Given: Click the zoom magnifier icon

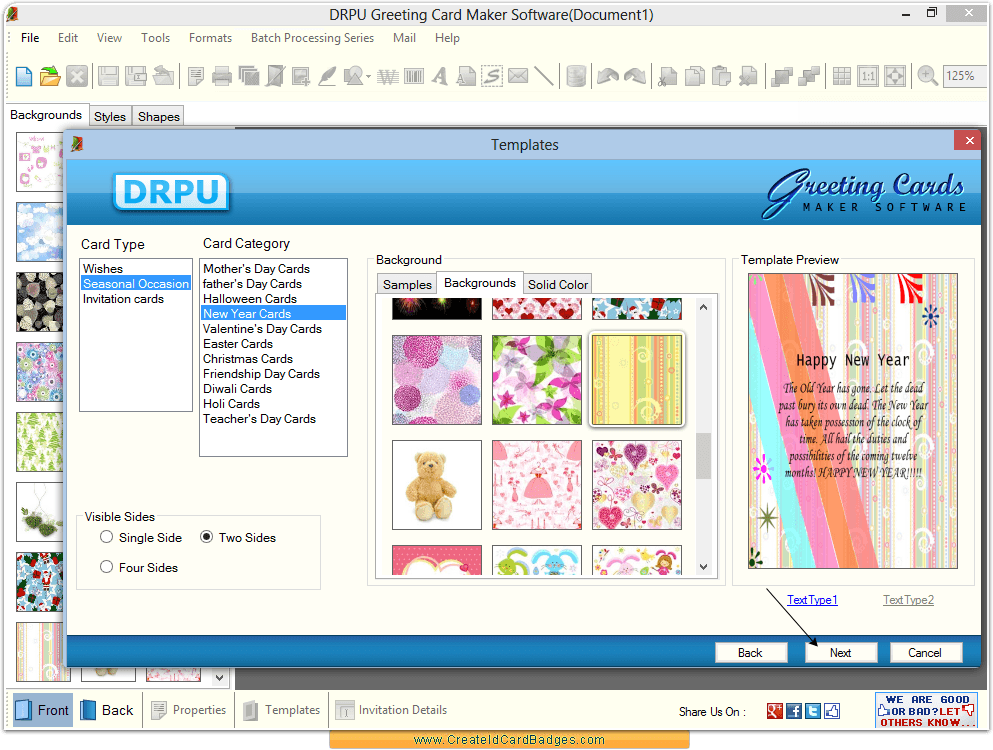Looking at the screenshot, I should pos(928,77).
